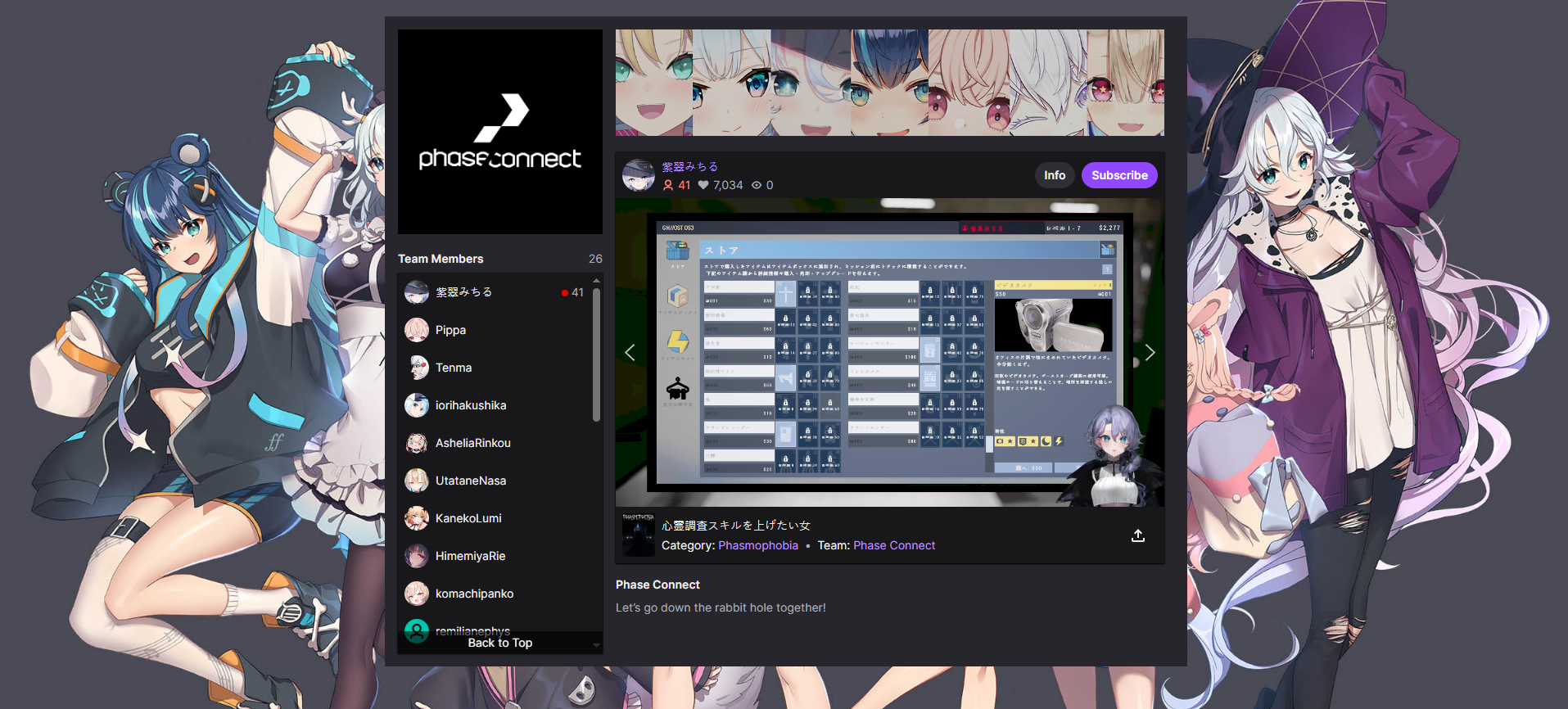Click the red viewer count person icon
1568x709 pixels.
click(x=668, y=185)
